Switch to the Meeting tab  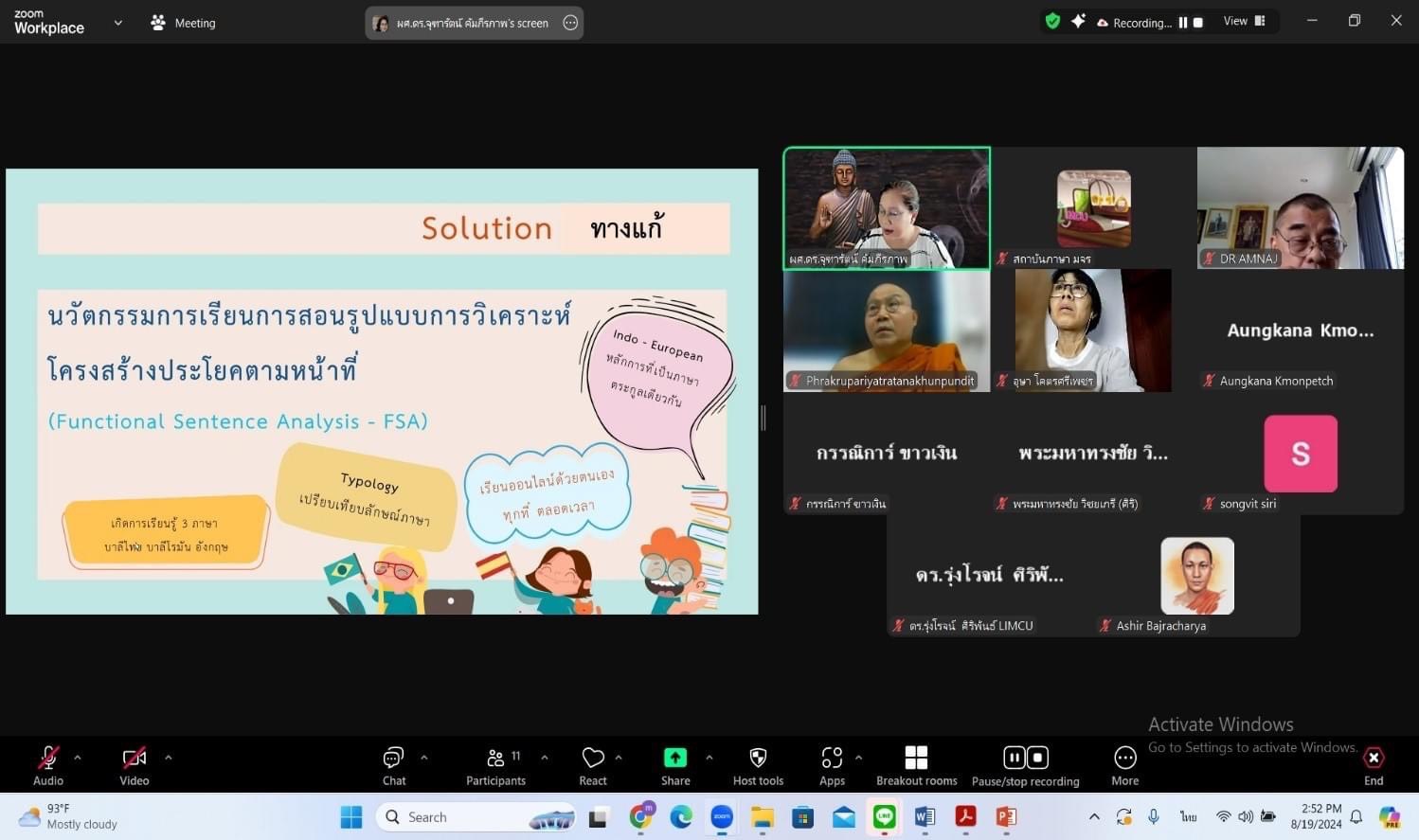[184, 23]
